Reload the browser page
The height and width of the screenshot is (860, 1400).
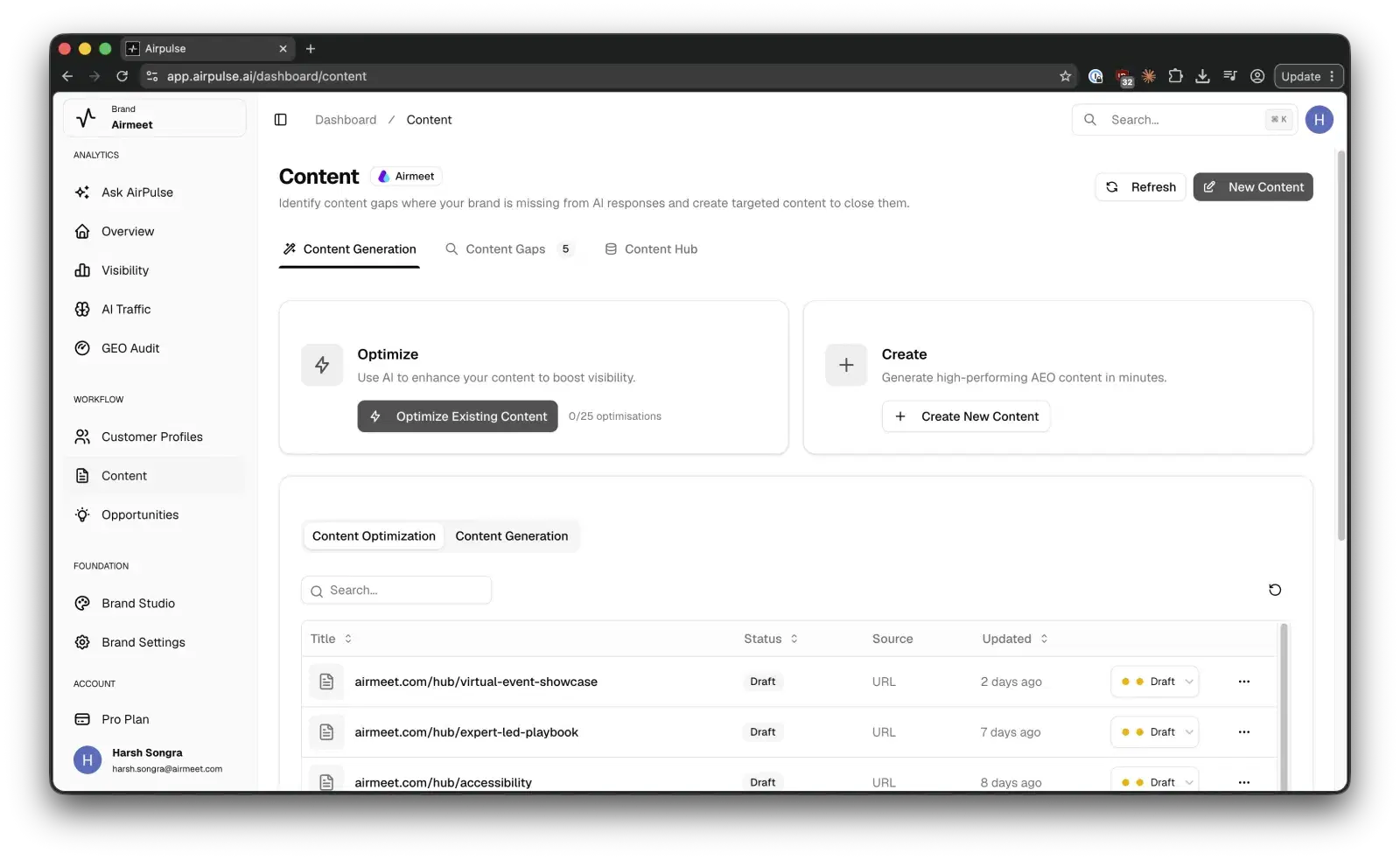[122, 76]
